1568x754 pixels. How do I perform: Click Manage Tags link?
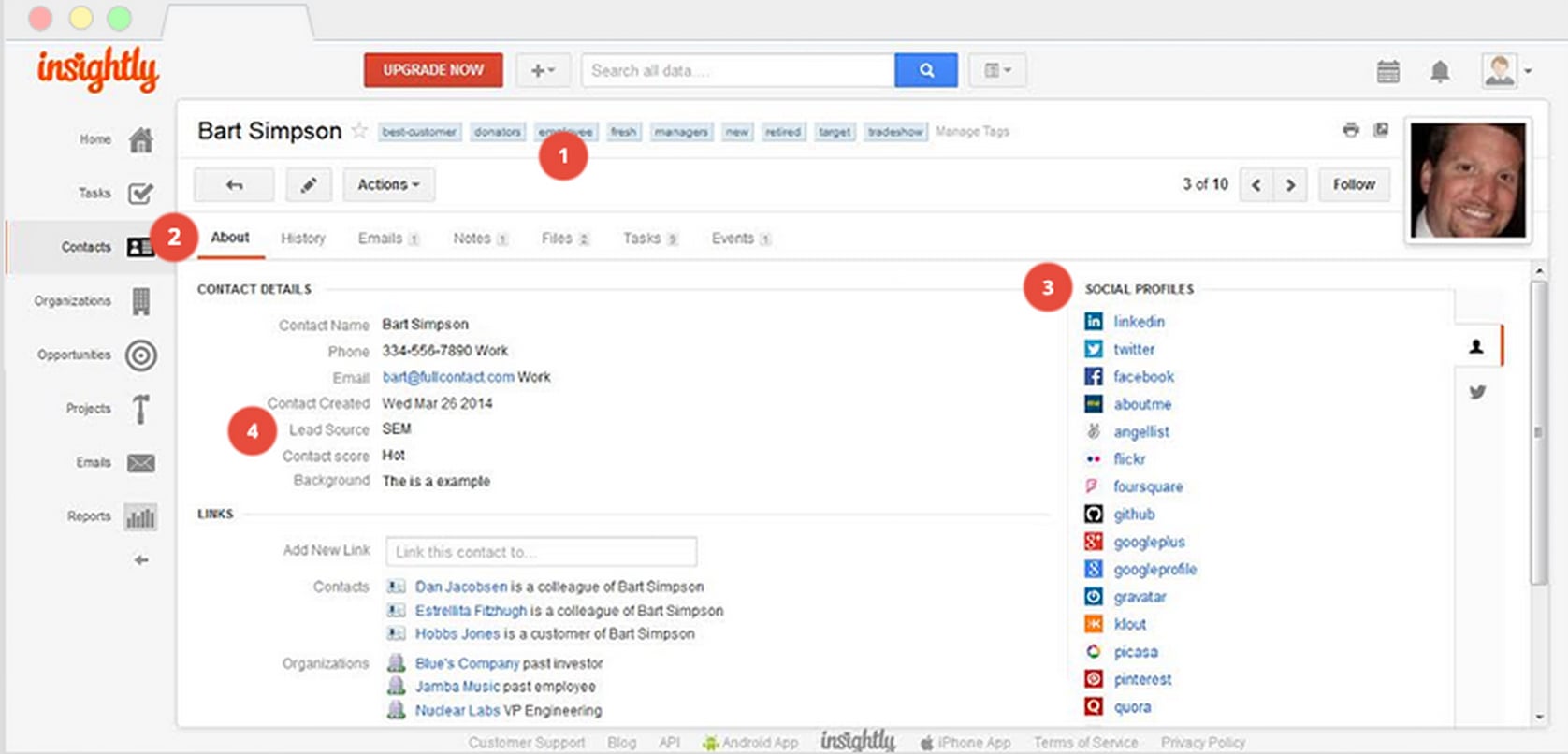click(x=972, y=132)
